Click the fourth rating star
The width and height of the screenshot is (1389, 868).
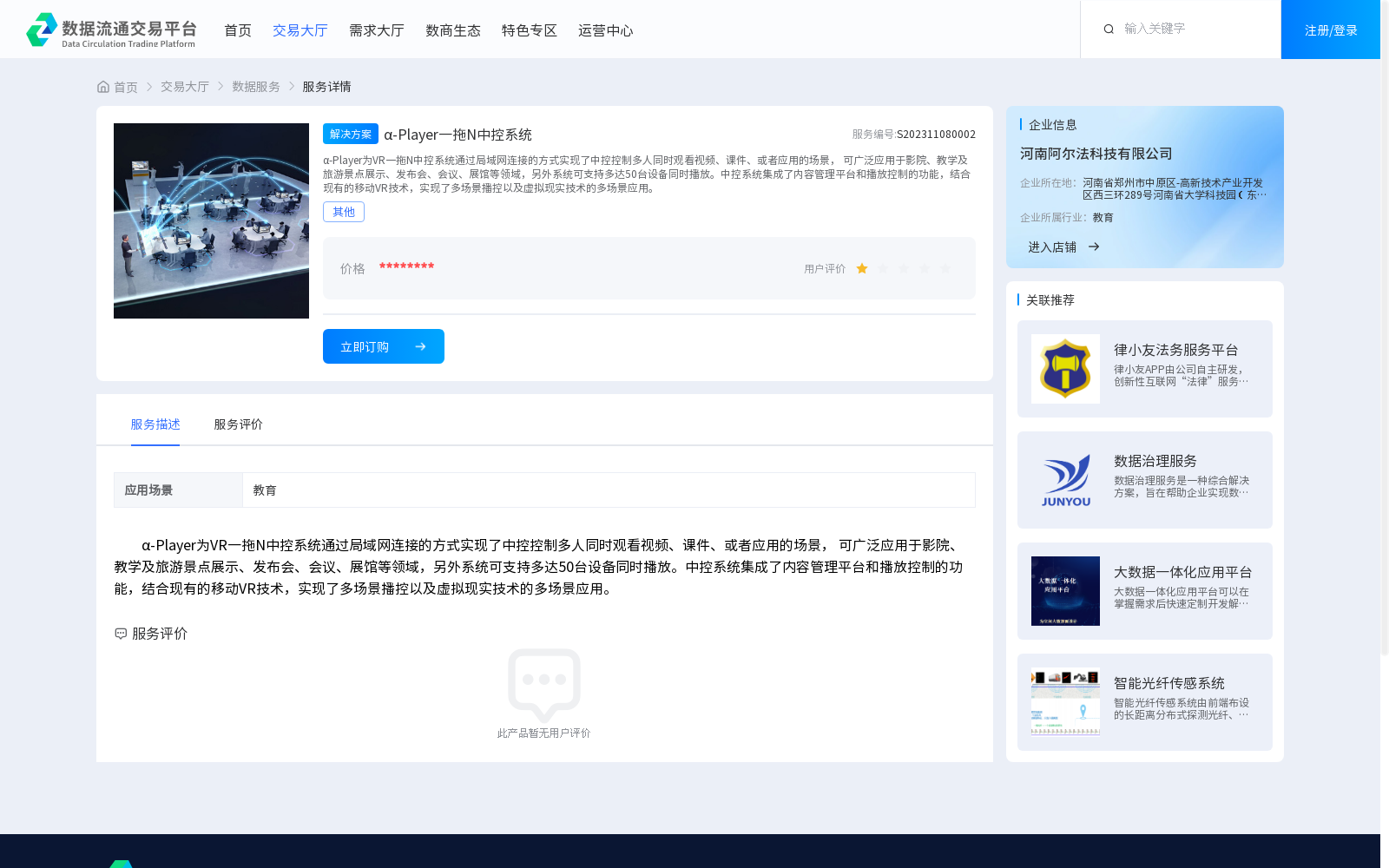click(x=925, y=269)
